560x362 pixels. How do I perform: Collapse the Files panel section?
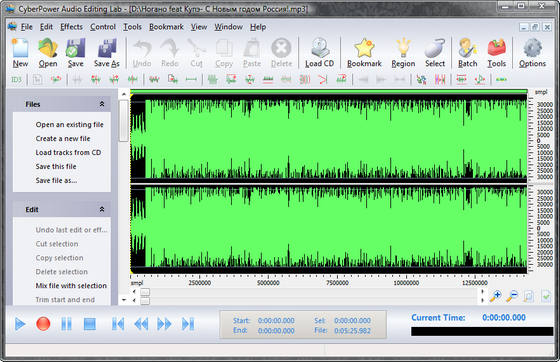coord(102,104)
